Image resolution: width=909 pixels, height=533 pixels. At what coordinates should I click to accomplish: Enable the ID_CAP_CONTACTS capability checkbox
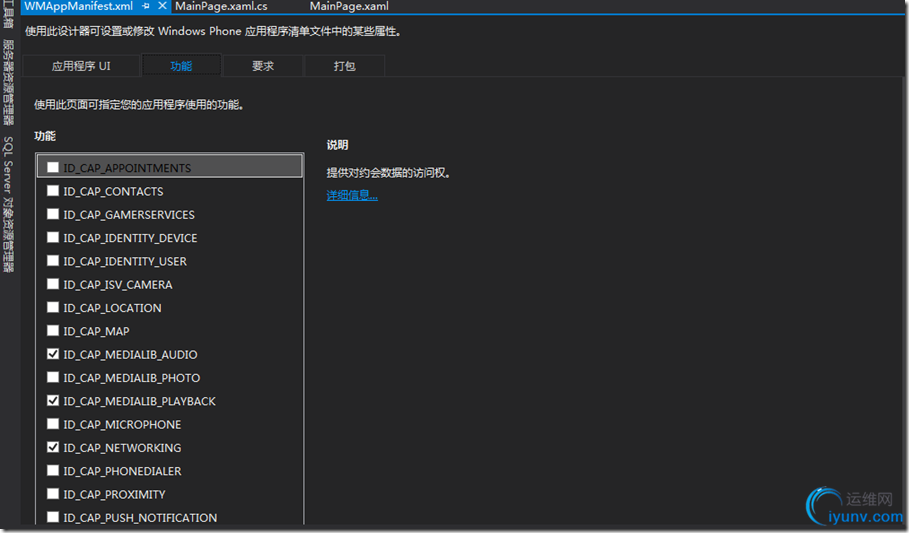53,190
